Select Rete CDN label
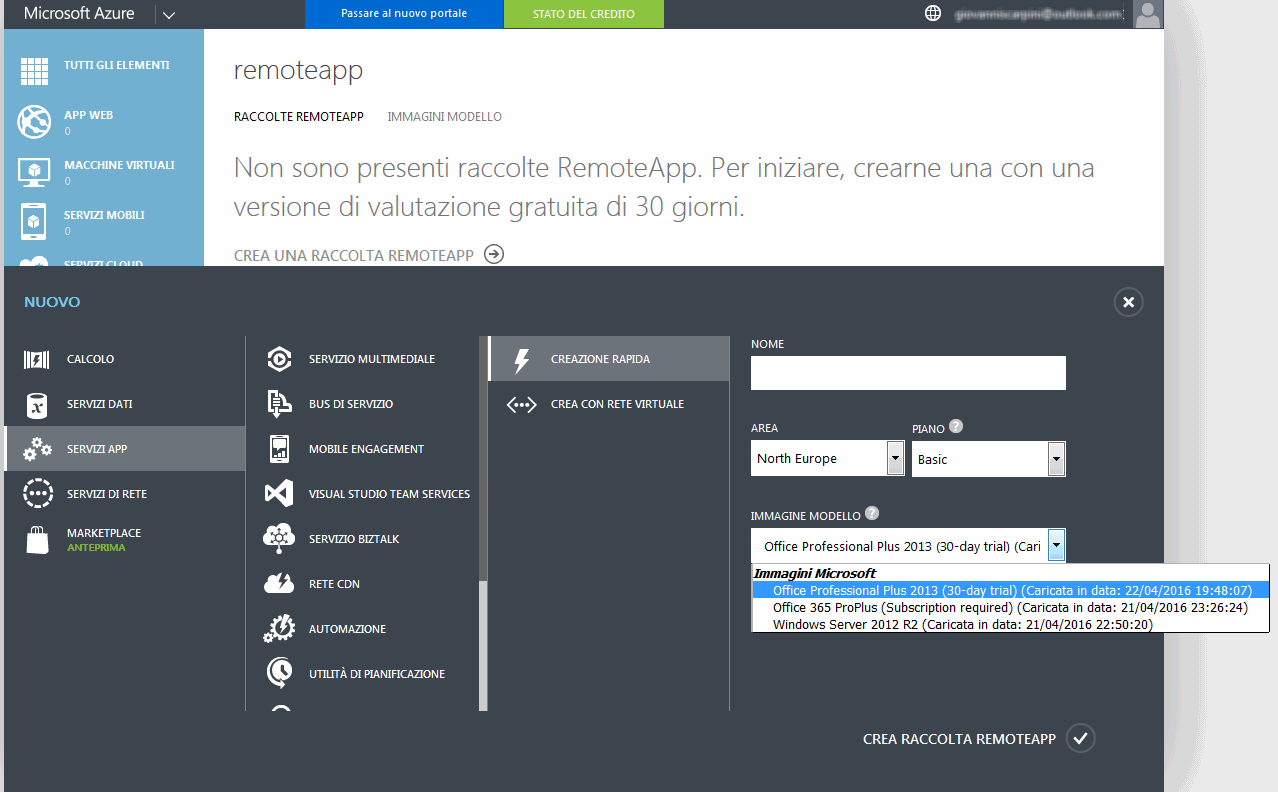1278x792 pixels. 334,584
